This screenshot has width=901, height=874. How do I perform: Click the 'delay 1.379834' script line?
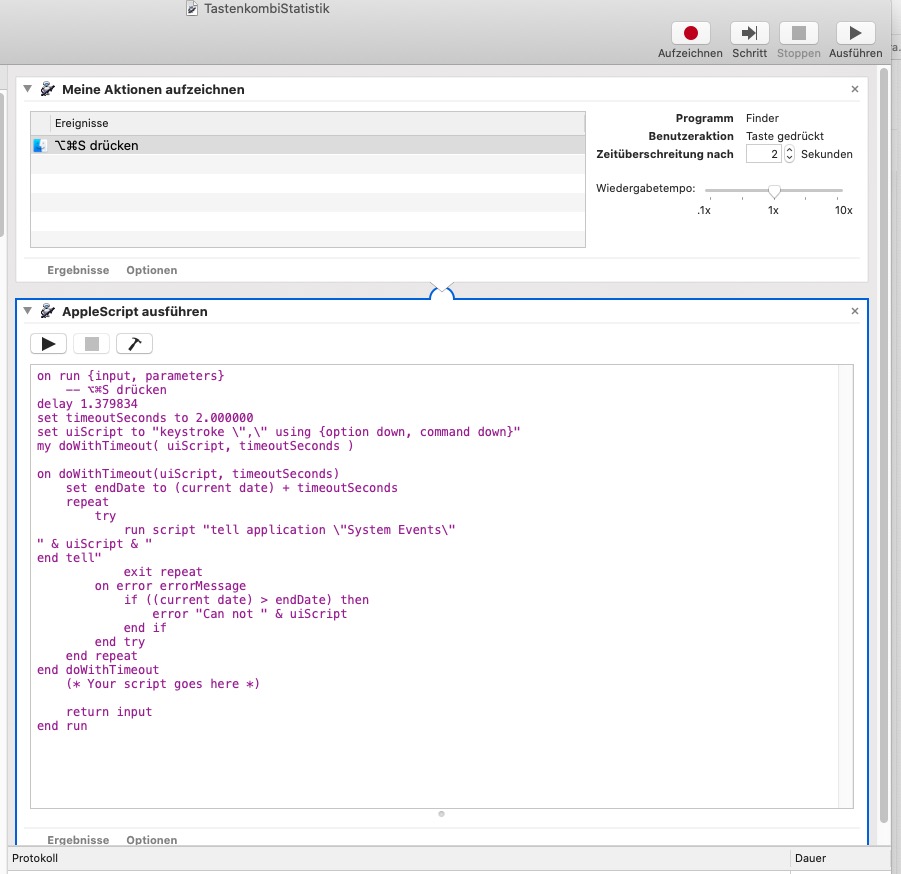[87, 403]
